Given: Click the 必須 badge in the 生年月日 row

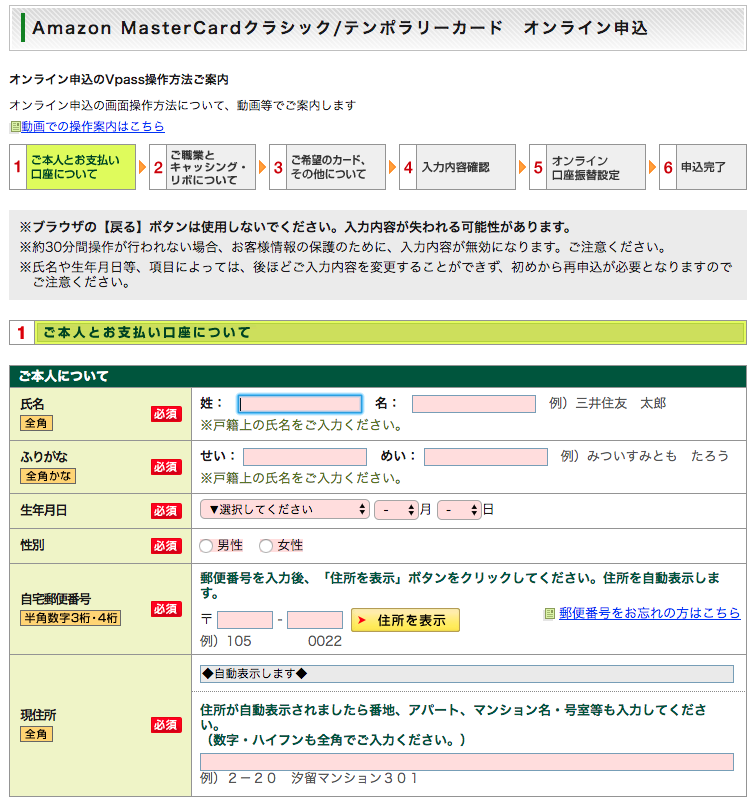Looking at the screenshot, I should pyautogui.click(x=166, y=511).
